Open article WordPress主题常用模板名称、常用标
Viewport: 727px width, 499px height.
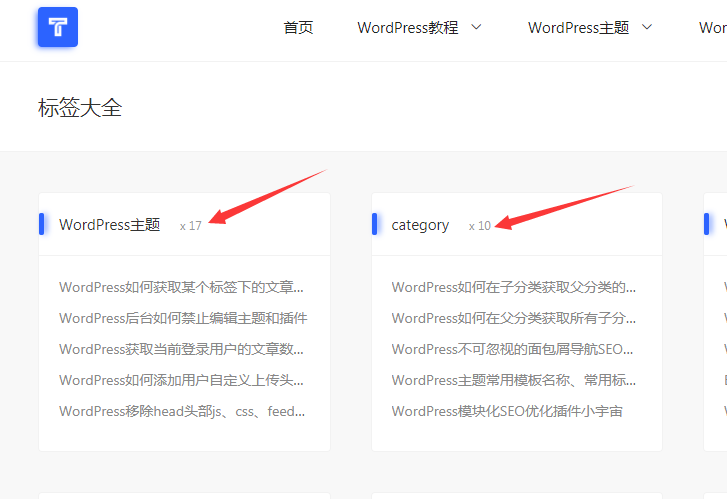point(514,380)
